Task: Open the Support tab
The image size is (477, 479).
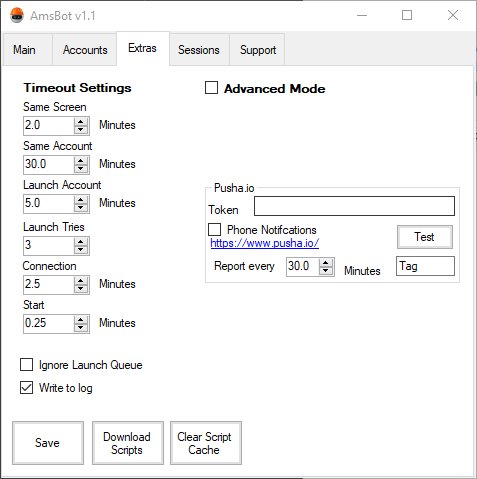Action: [257, 49]
